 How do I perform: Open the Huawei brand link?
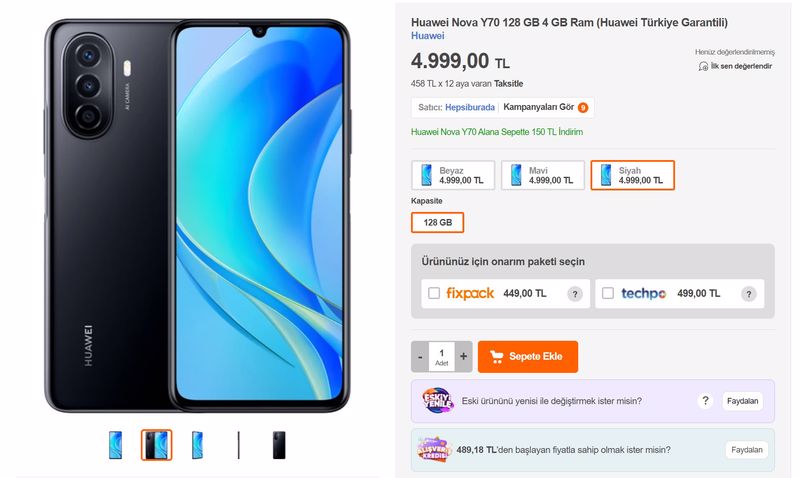428,36
